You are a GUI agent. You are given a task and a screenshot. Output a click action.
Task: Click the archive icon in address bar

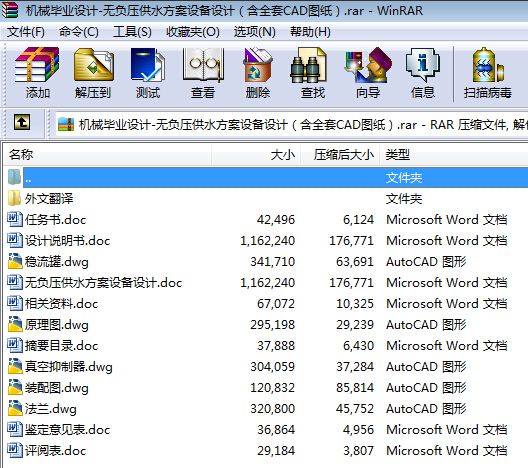(66, 124)
